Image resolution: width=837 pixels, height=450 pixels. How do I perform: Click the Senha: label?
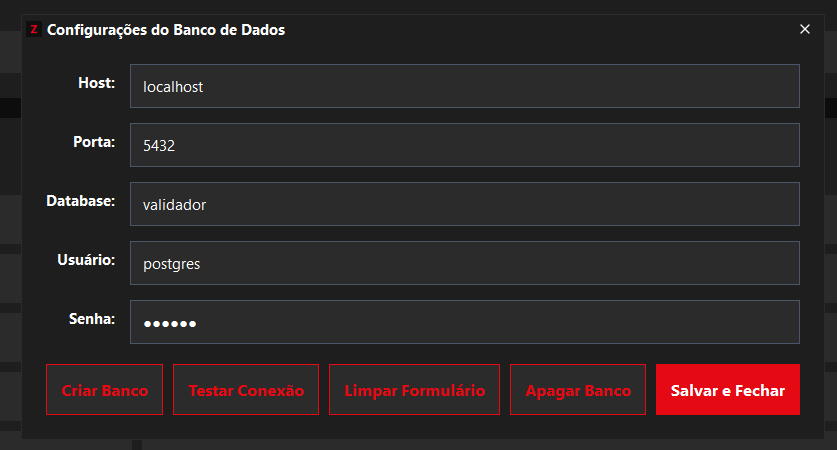92,319
